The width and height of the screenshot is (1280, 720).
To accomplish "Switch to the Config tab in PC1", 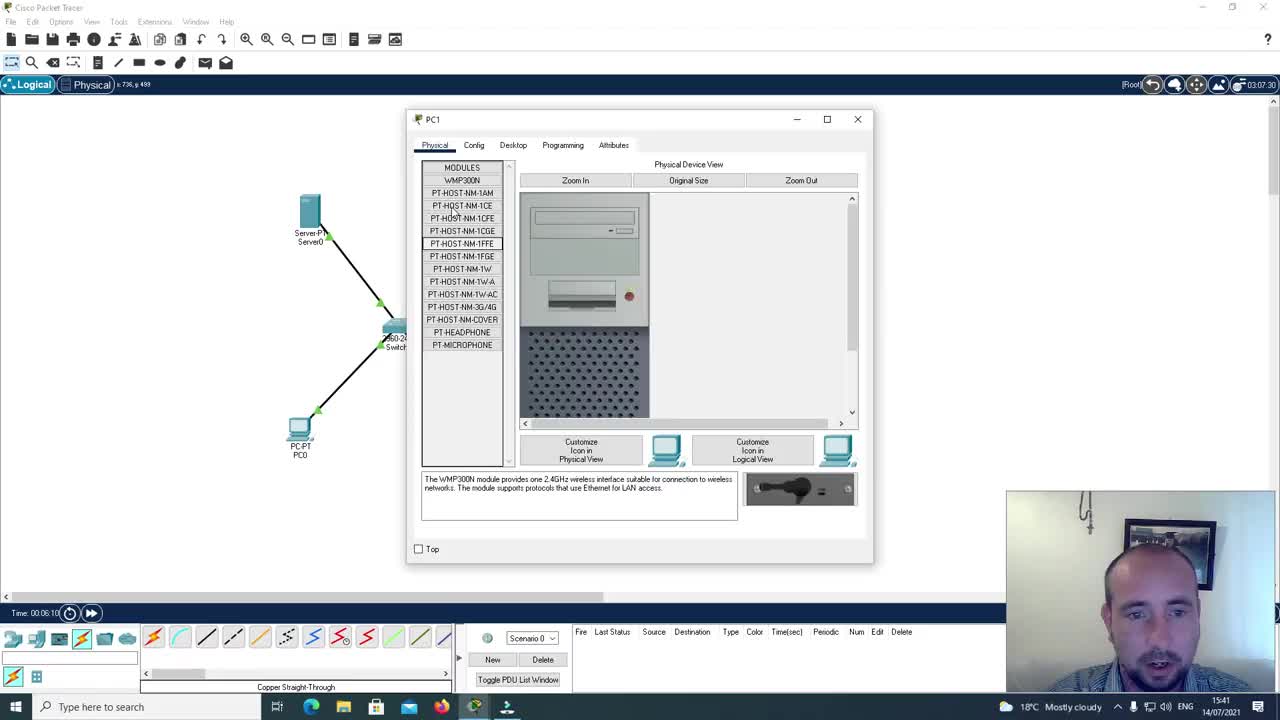I will point(474,145).
